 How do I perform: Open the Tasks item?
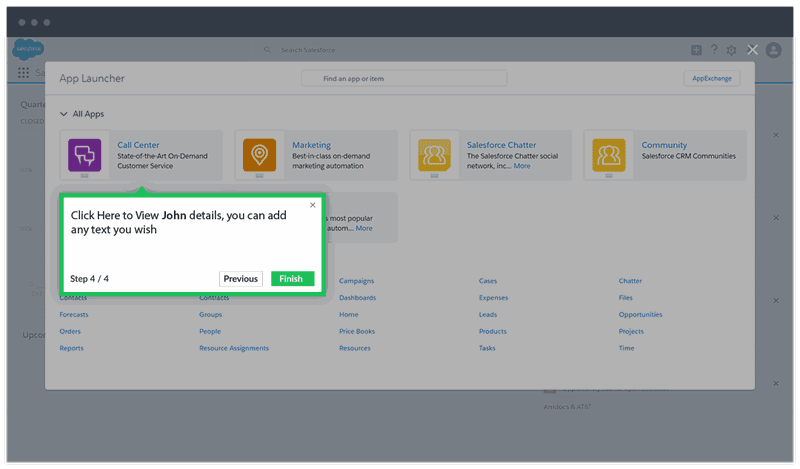coord(487,348)
